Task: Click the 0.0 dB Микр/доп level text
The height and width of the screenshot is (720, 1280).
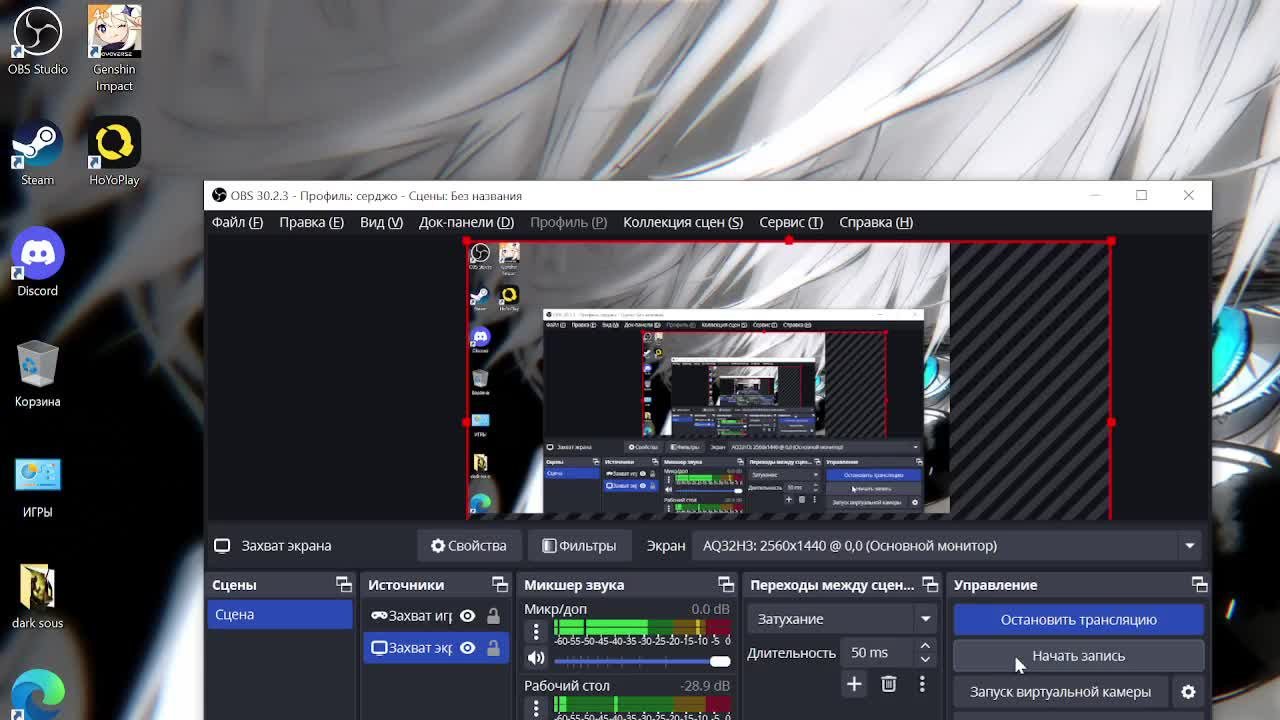Action: point(710,609)
